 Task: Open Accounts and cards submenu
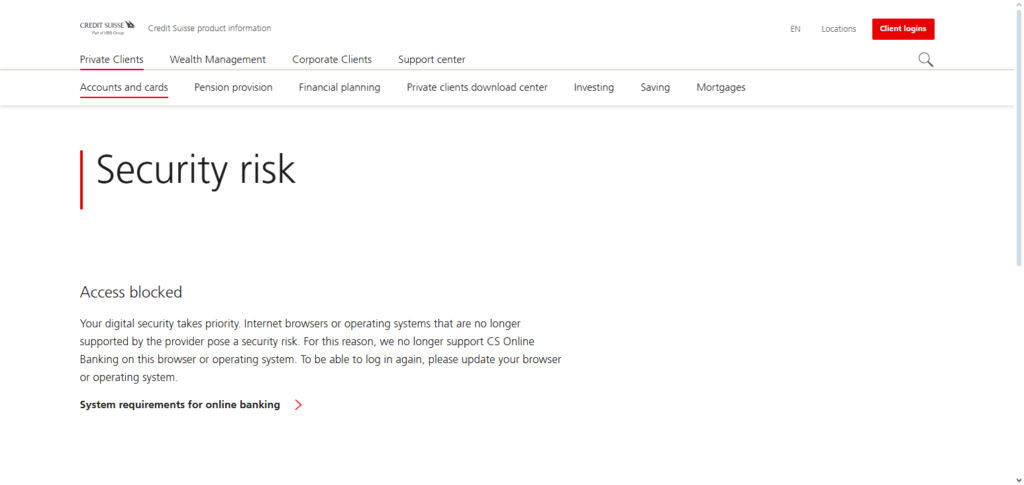(124, 88)
